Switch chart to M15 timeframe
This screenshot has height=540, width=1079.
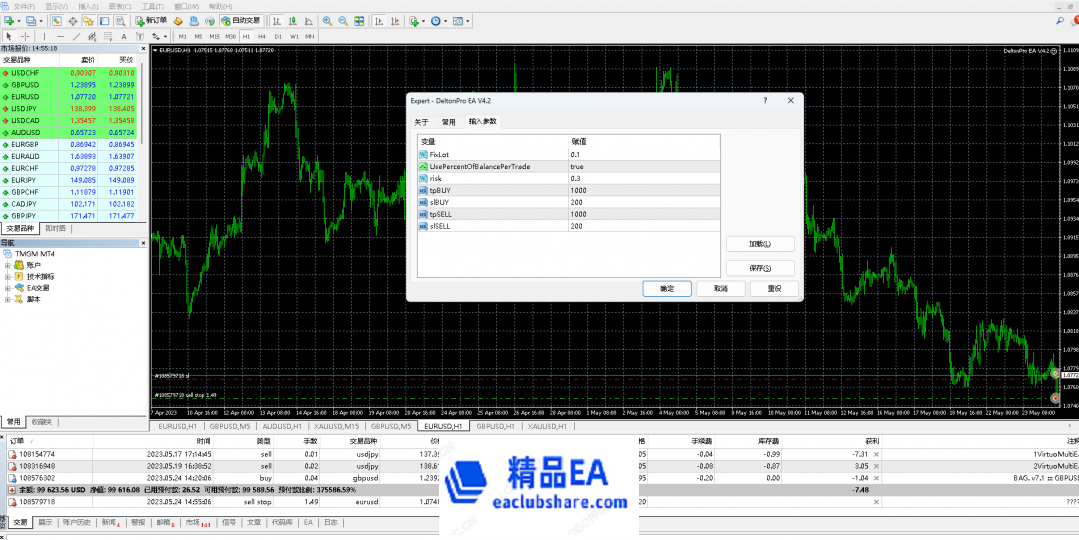click(x=214, y=36)
